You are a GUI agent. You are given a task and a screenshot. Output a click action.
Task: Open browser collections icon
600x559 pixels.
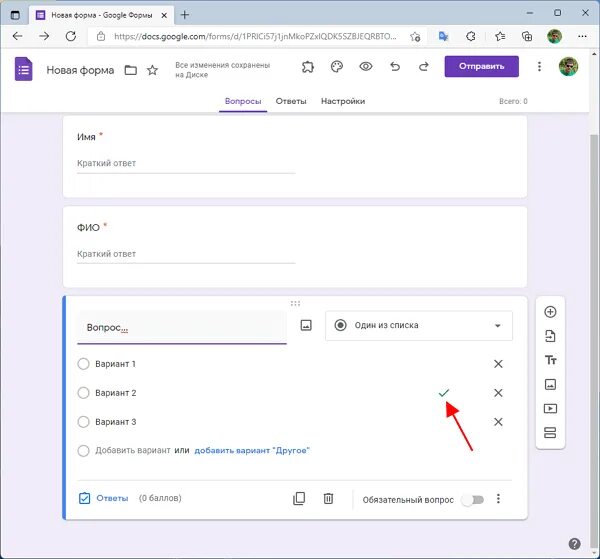pyautogui.click(x=527, y=36)
